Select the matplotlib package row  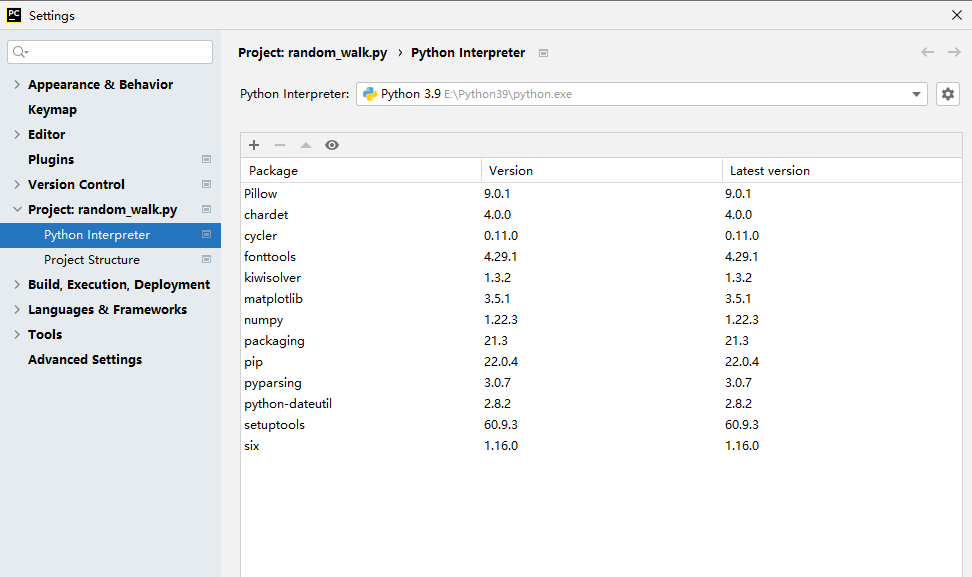coord(273,298)
